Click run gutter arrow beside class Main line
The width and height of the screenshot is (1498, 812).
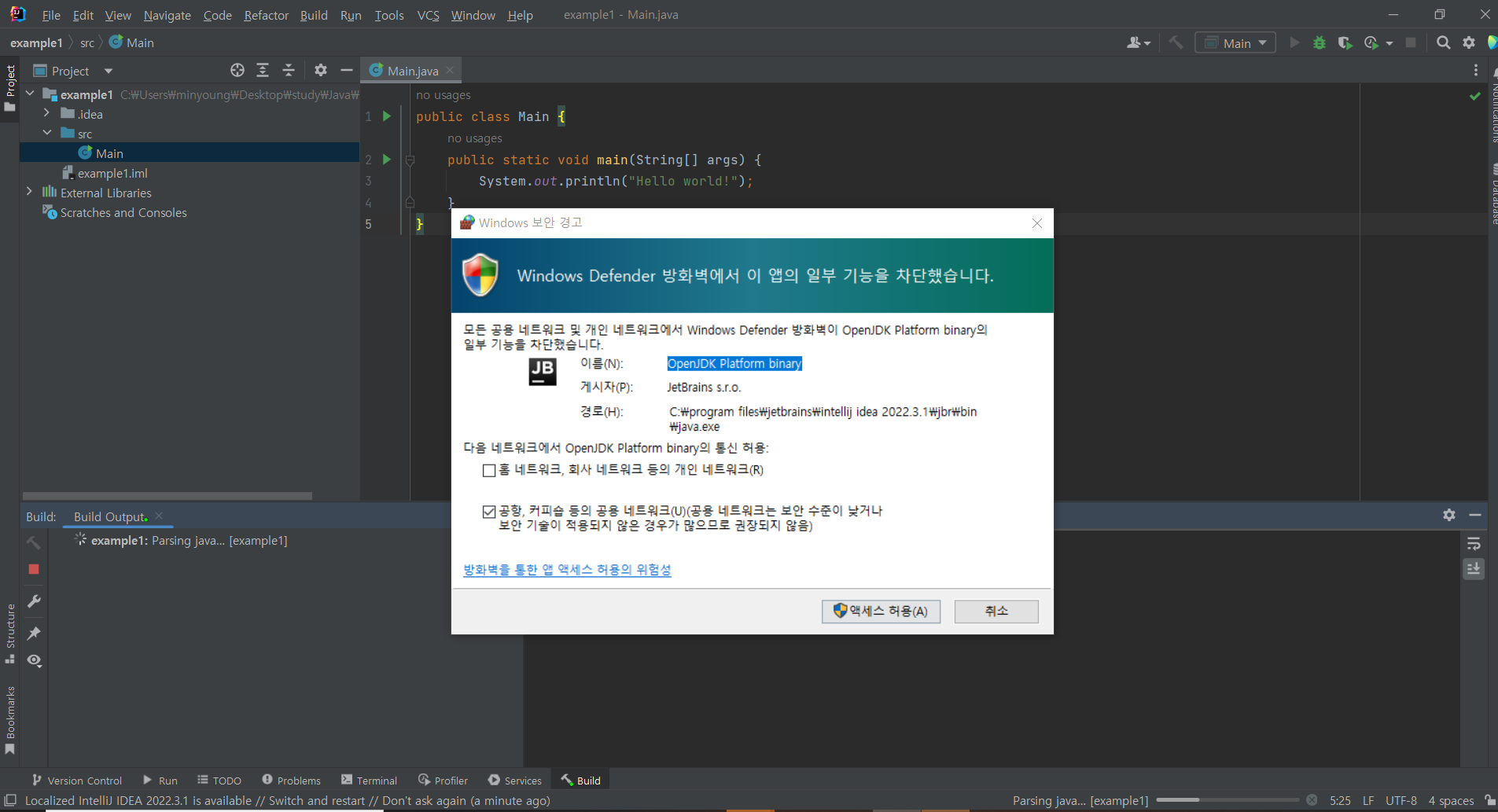[x=386, y=116]
